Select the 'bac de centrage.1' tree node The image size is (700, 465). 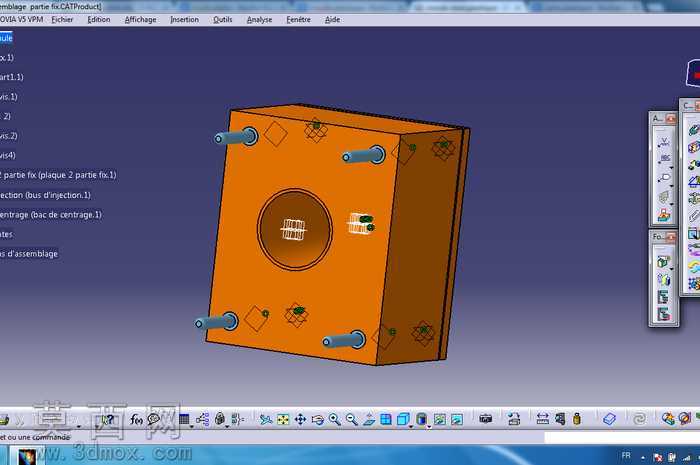click(51, 215)
